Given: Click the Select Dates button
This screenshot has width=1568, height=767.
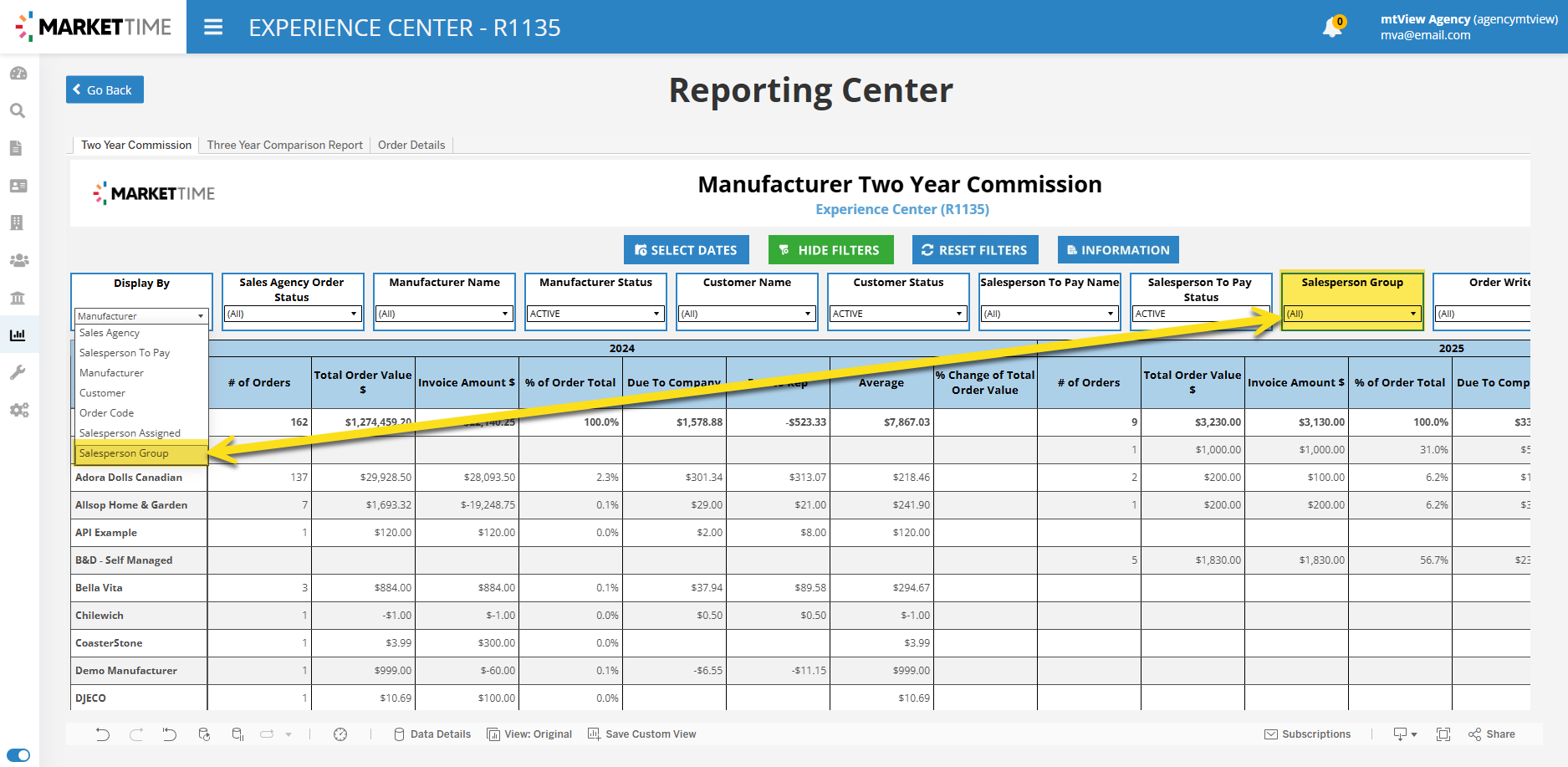Looking at the screenshot, I should [686, 250].
